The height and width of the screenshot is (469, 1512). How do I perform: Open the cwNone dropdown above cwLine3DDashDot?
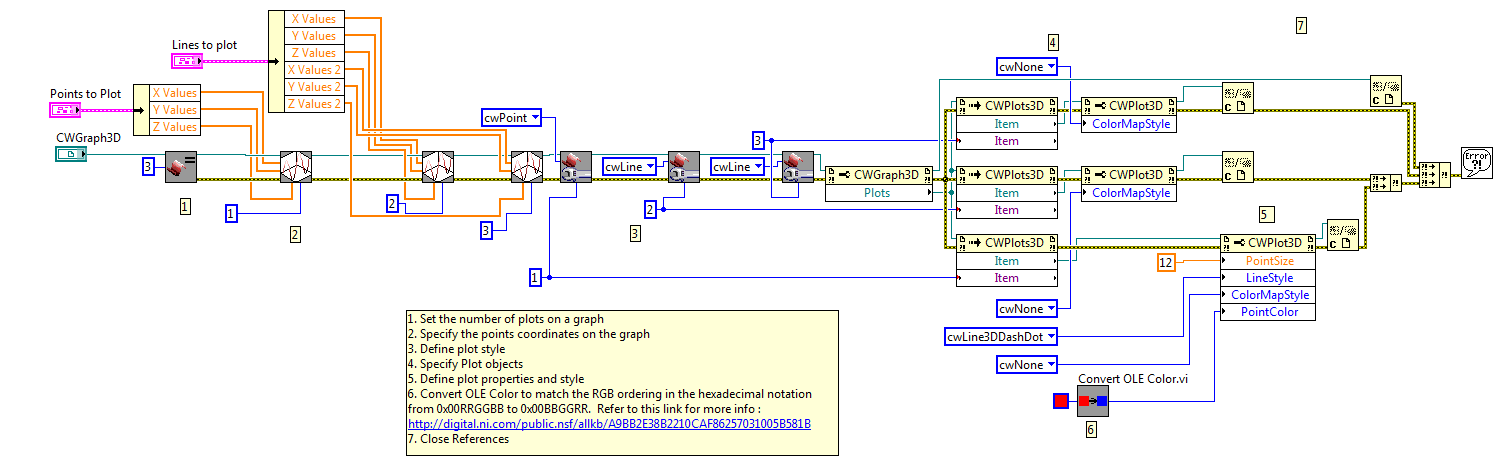click(x=1027, y=309)
